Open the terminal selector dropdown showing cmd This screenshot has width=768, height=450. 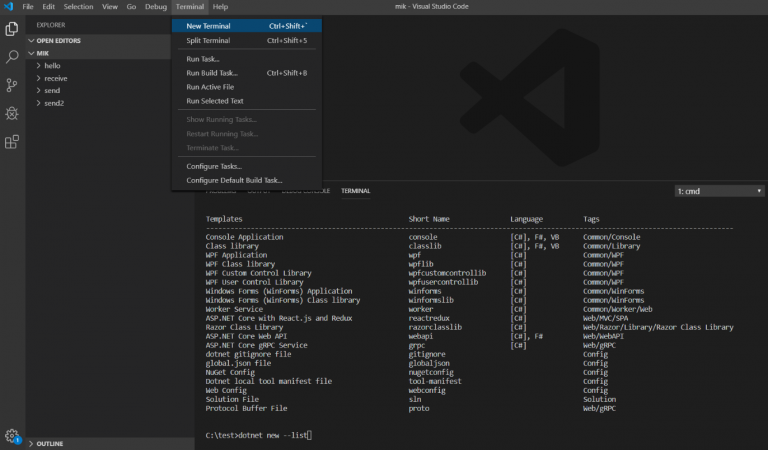pos(719,190)
